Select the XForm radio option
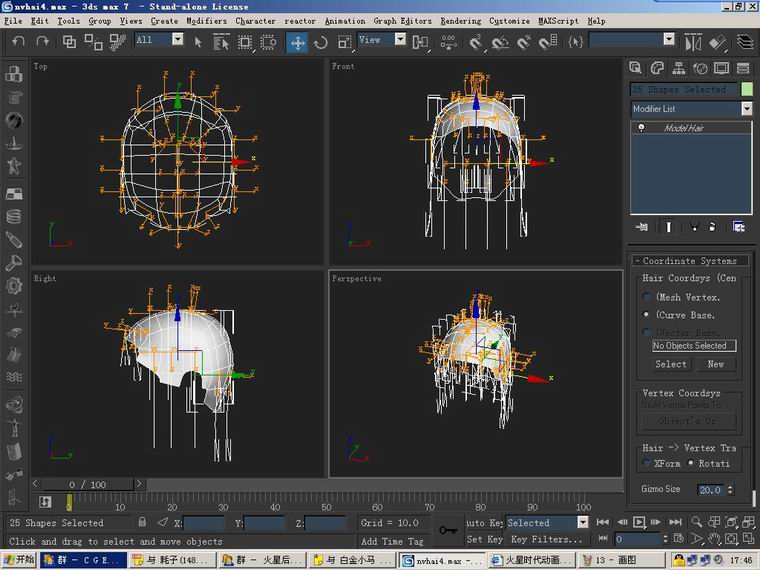760x570 pixels. (x=646, y=463)
